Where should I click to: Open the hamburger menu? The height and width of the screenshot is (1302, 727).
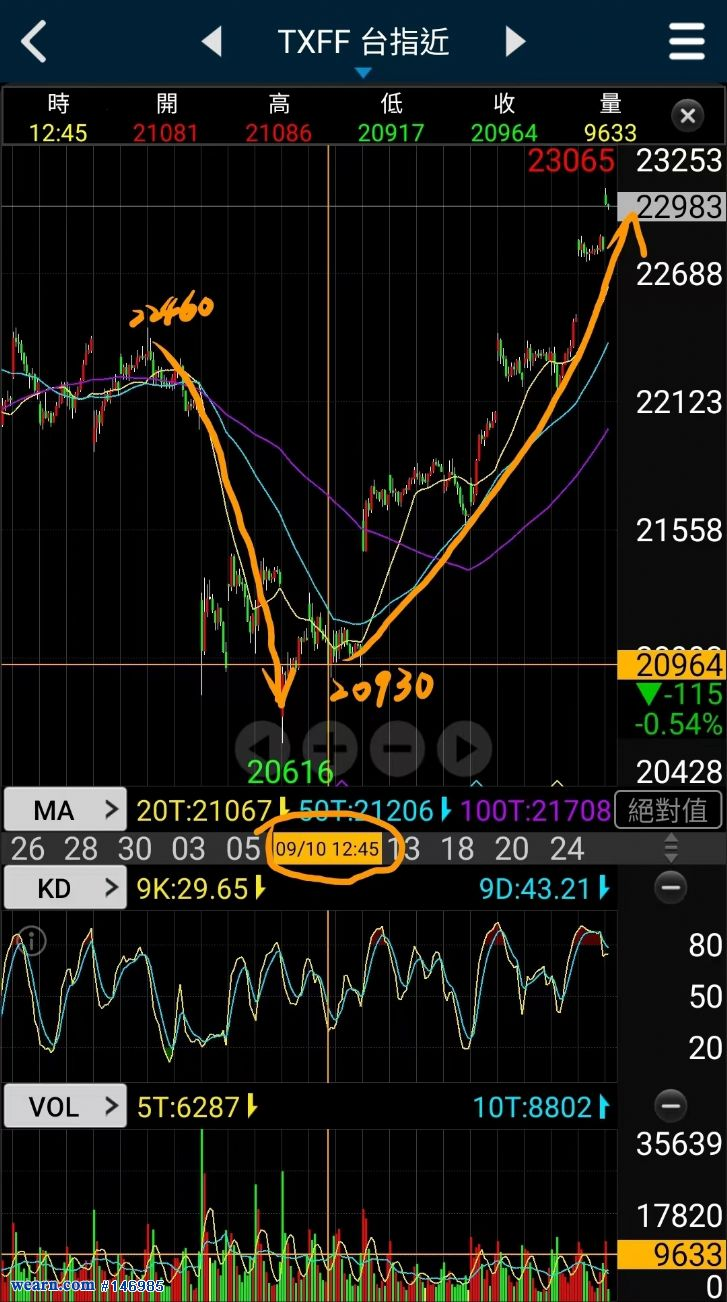pyautogui.click(x=687, y=42)
